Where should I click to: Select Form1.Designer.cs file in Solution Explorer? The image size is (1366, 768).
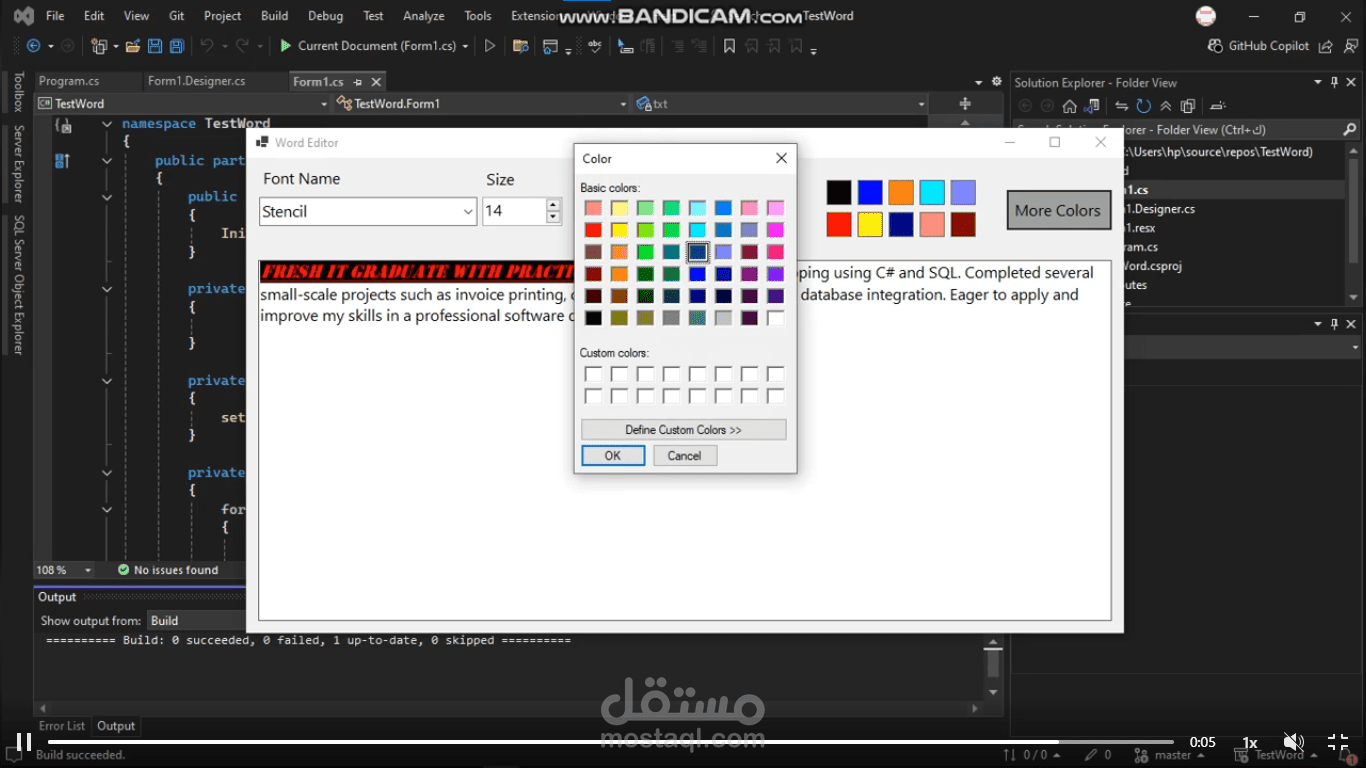click(x=1158, y=209)
